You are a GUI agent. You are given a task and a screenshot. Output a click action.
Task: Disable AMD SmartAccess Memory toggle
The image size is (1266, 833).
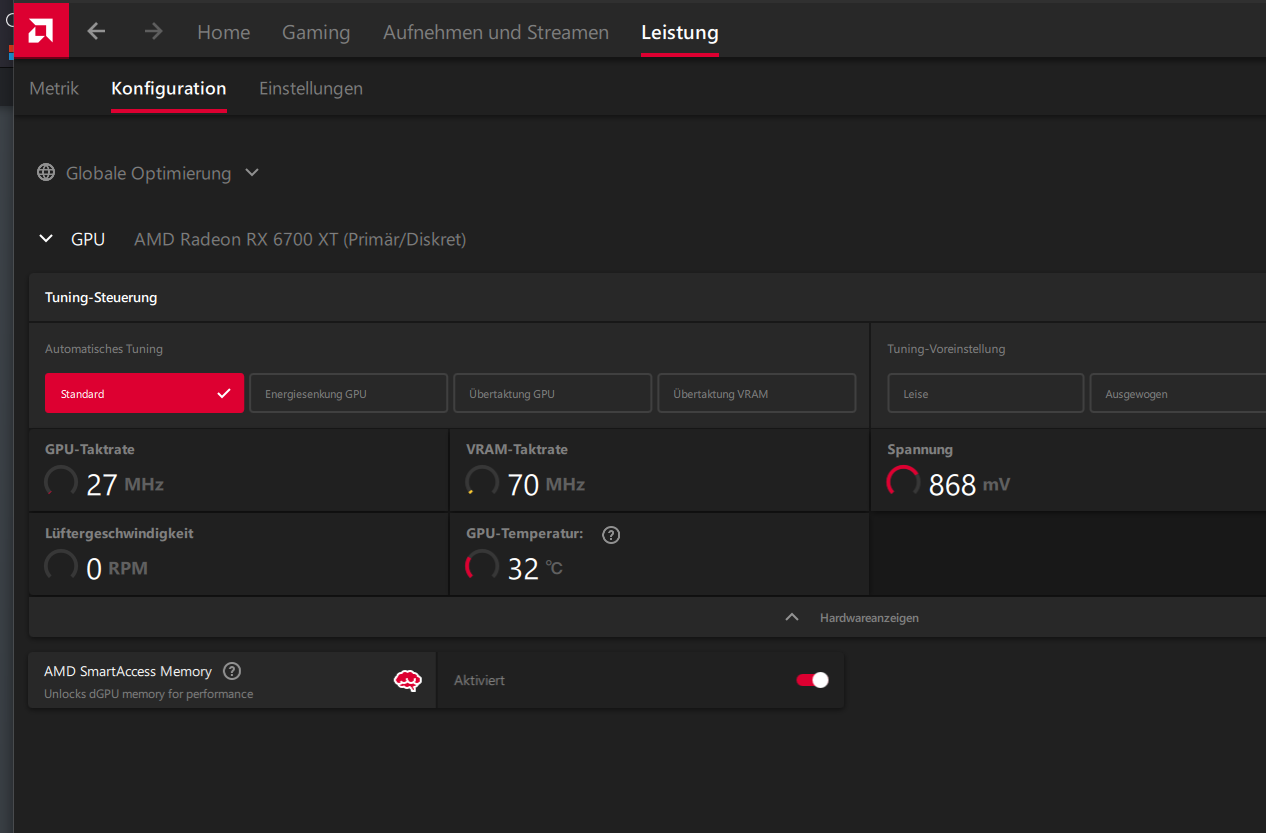pos(812,680)
